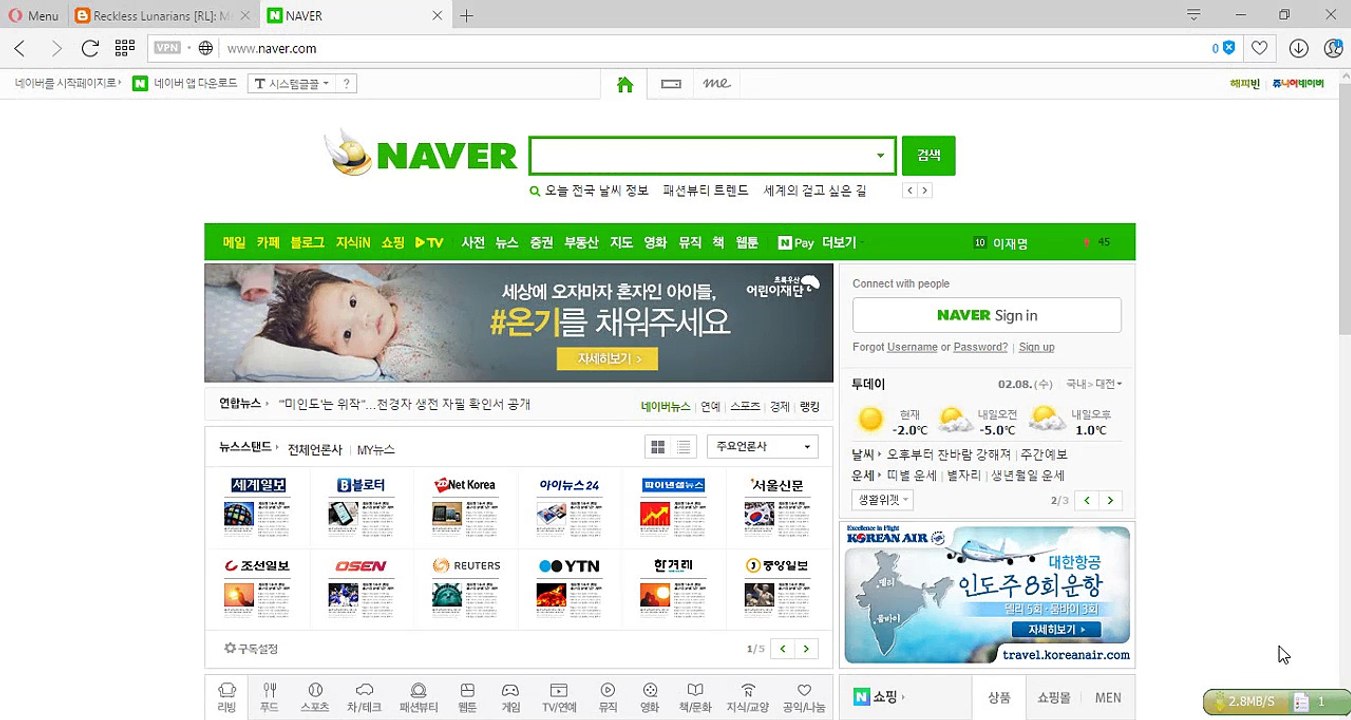This screenshot has width=1351, height=720.
Task: Reload the page with the refresh icon
Action: pyautogui.click(x=90, y=48)
